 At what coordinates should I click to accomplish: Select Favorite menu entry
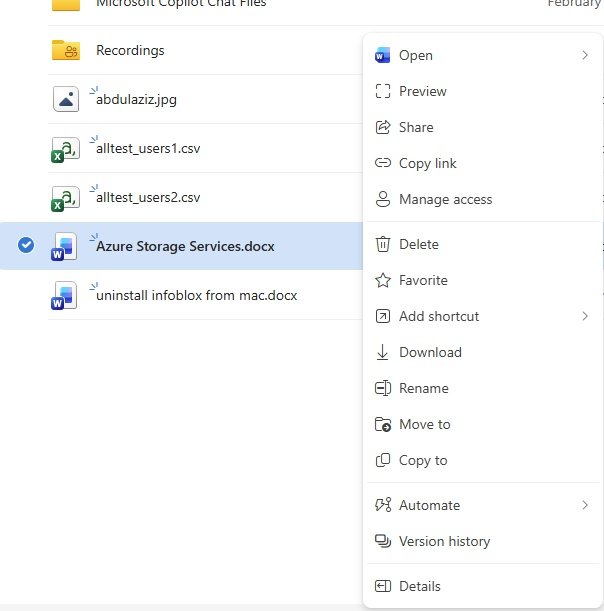(482, 280)
